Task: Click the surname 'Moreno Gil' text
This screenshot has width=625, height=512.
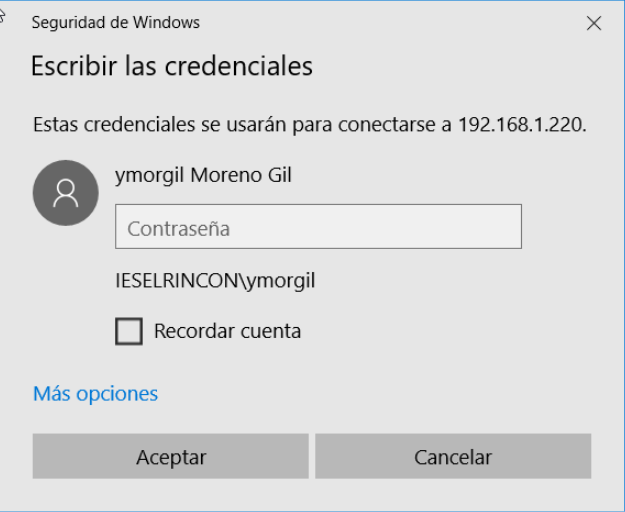Action: (x=241, y=175)
